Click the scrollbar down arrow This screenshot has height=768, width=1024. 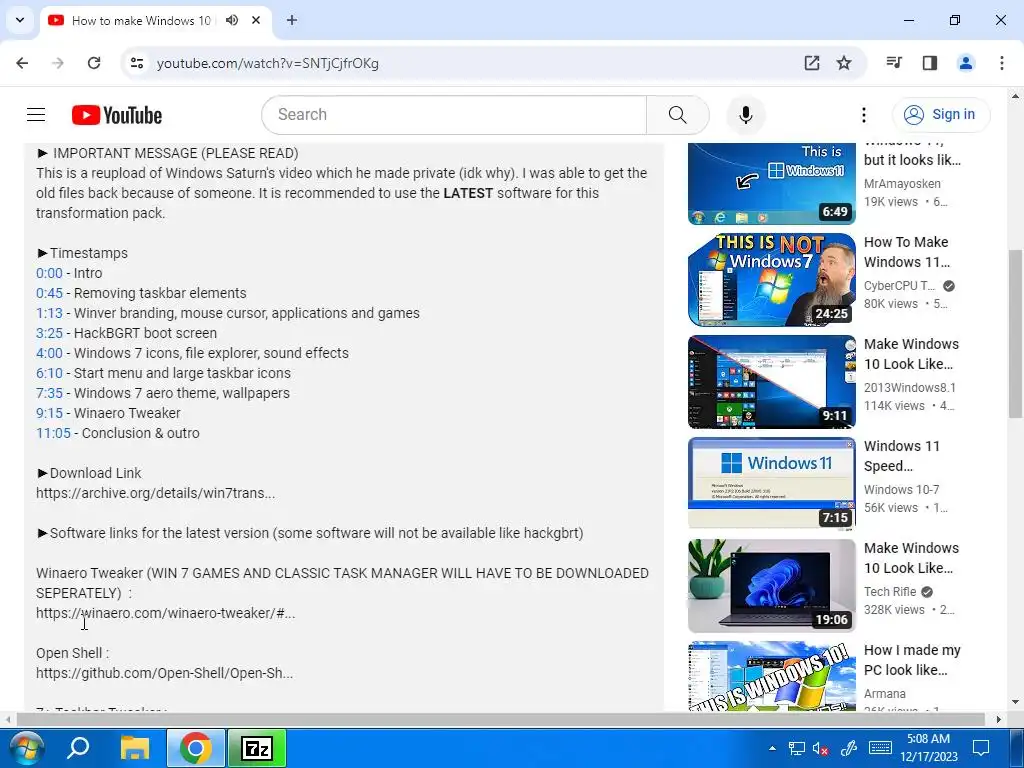coord(1016,703)
